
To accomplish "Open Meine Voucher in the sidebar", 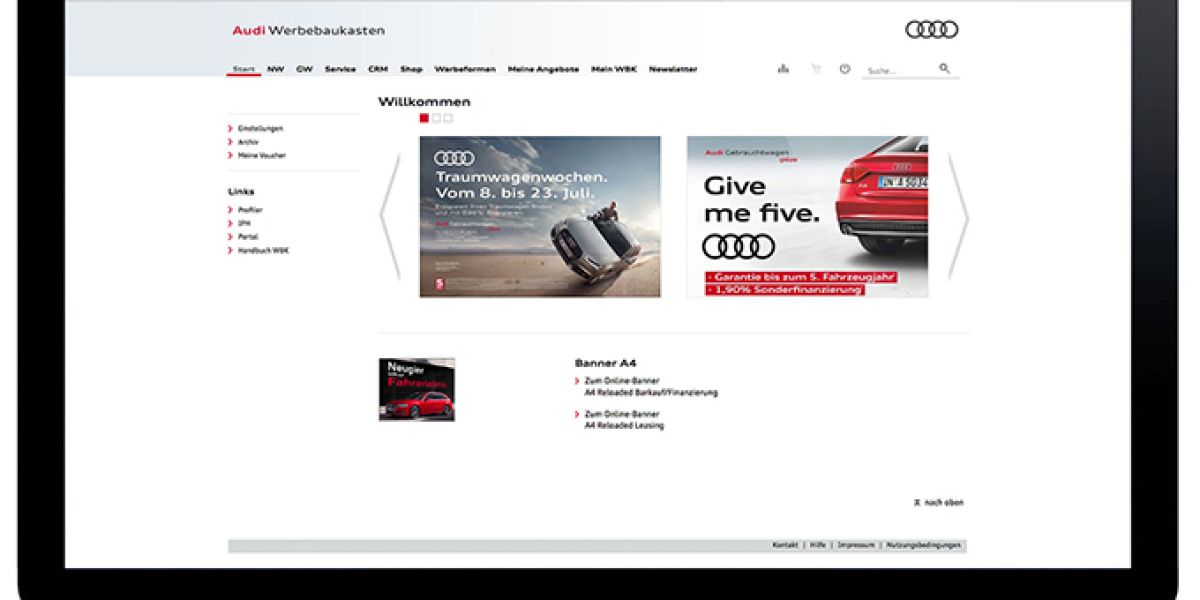I will (261, 156).
